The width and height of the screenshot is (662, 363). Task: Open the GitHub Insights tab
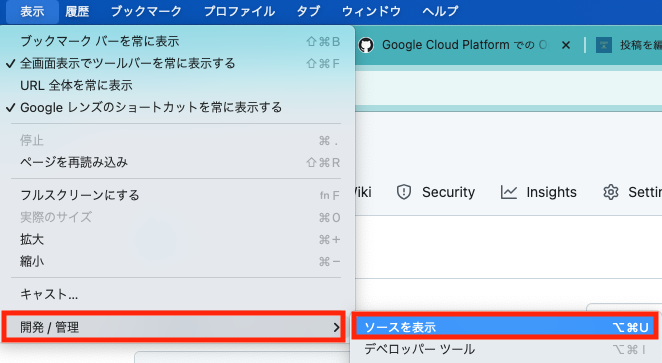(538, 192)
